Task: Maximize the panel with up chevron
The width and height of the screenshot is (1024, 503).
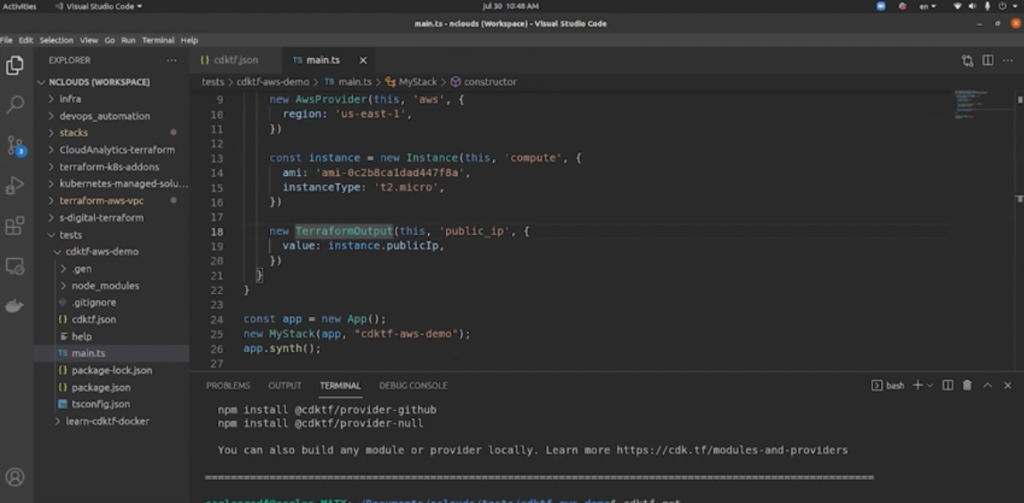Action: click(987, 385)
